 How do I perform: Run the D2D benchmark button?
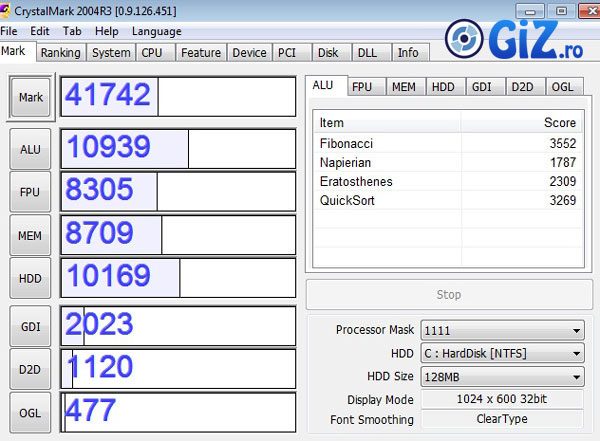pyautogui.click(x=30, y=369)
